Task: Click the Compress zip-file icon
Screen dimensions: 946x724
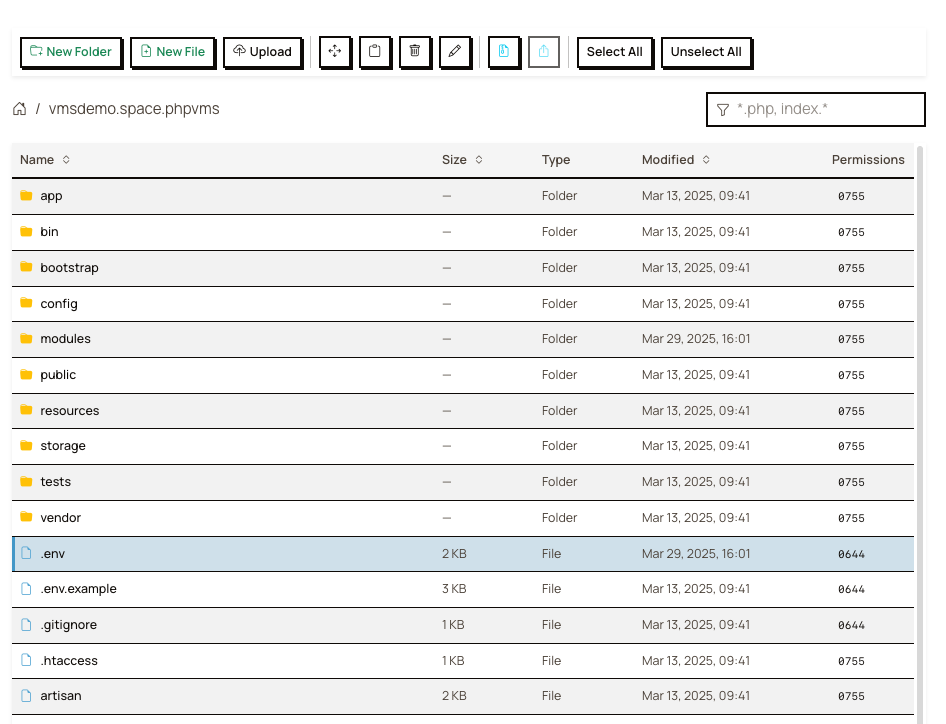Action: (x=504, y=51)
